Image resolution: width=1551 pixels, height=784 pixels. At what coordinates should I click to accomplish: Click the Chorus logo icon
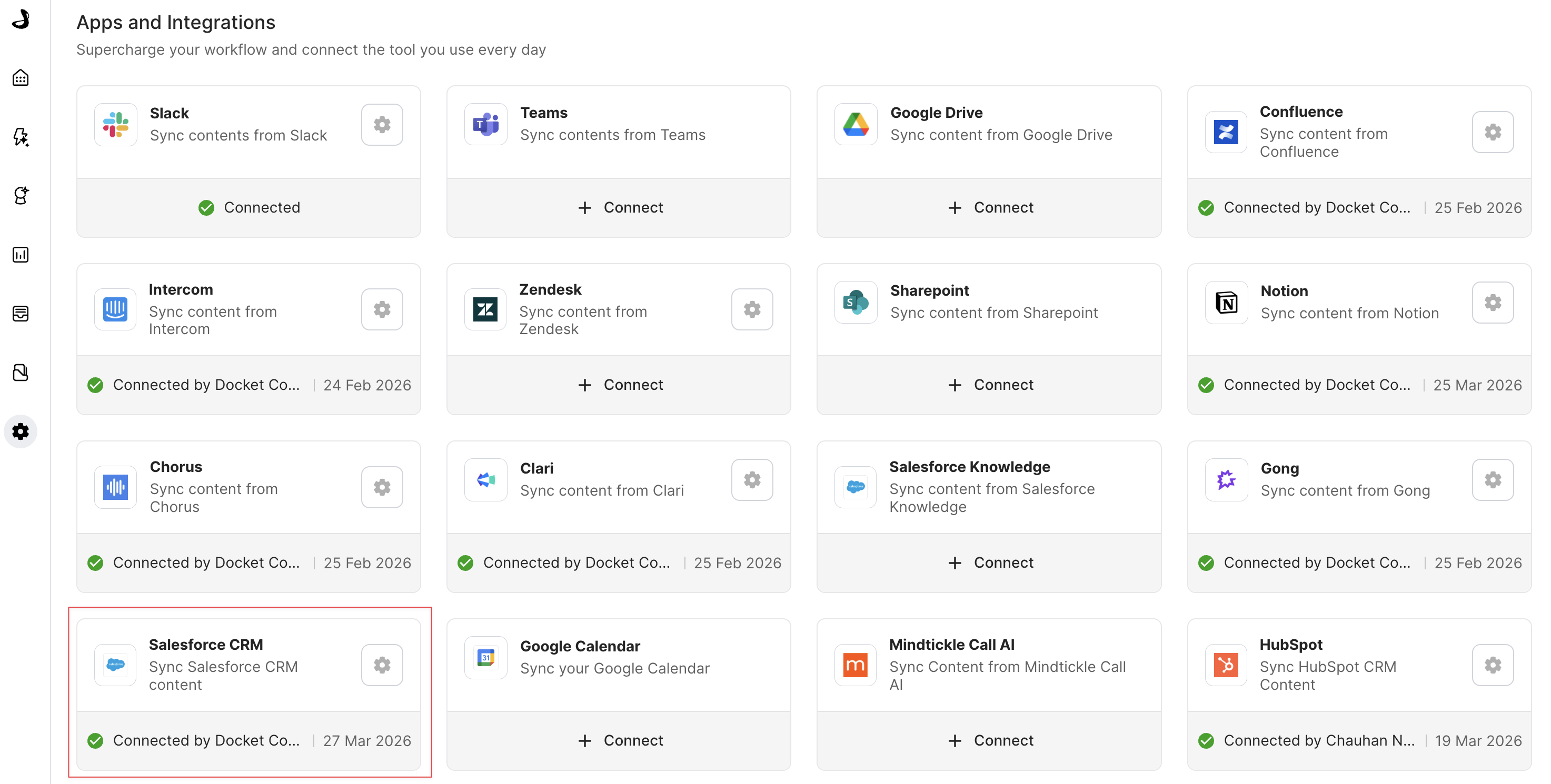coord(116,487)
